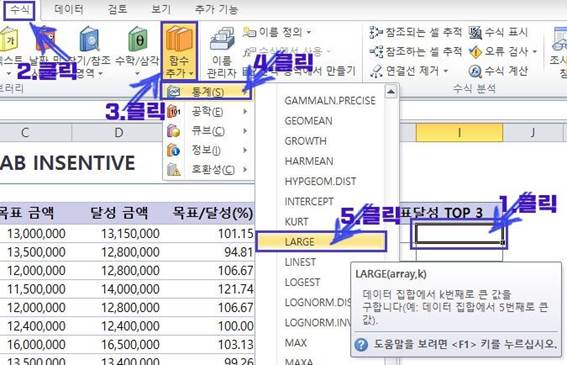Open the 정보(I) submenu
This screenshot has width=567, height=365.
[207, 150]
